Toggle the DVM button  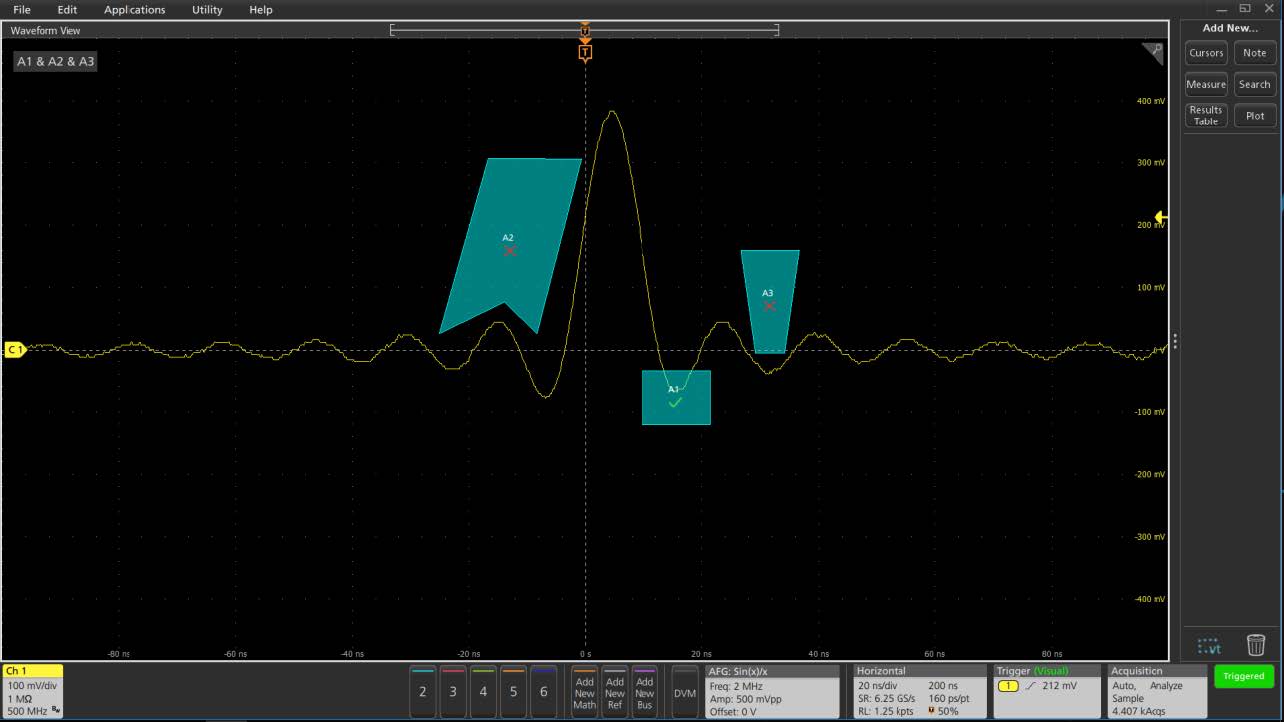pyautogui.click(x=684, y=691)
